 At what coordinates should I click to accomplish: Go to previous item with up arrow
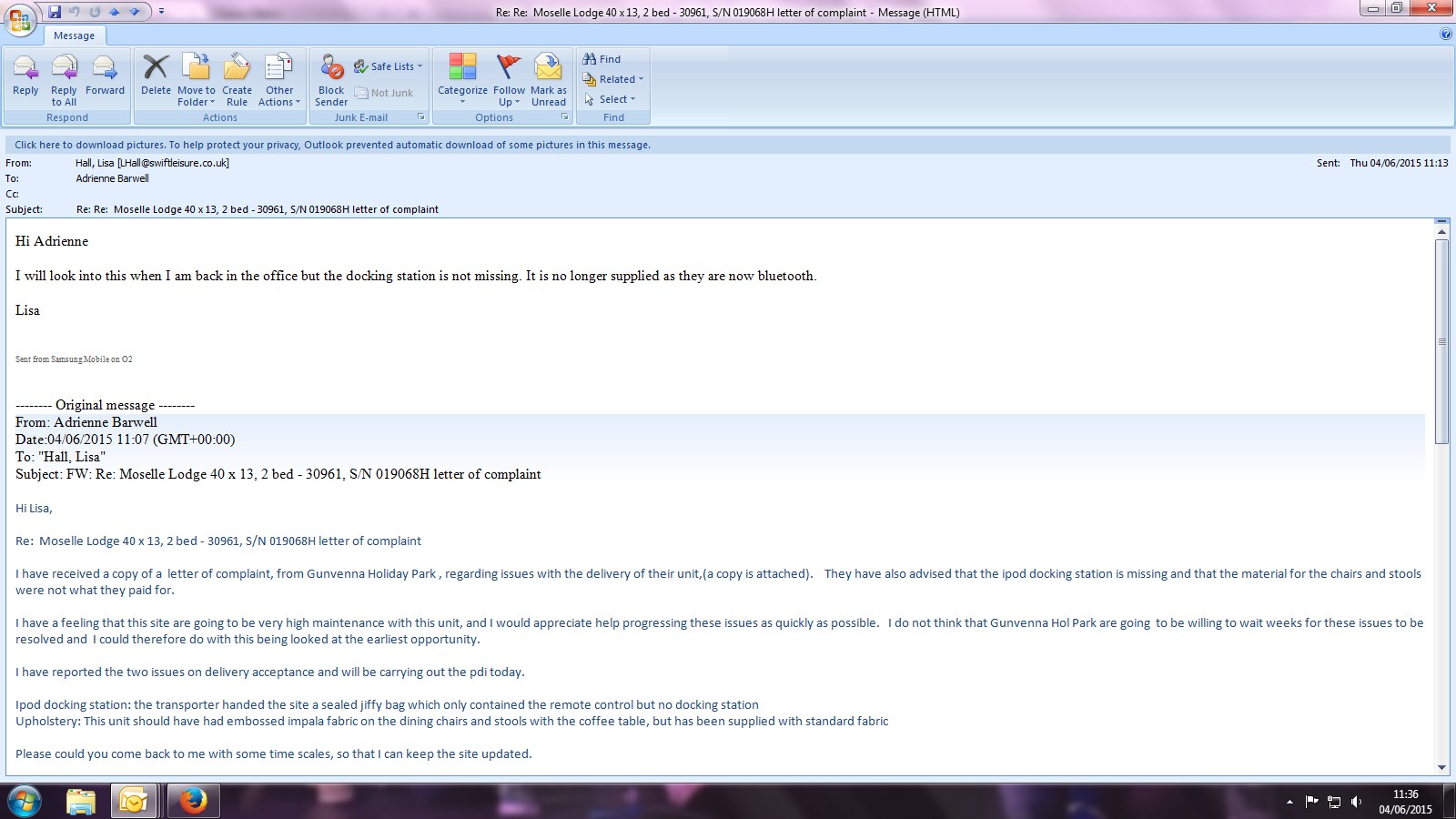tap(115, 12)
